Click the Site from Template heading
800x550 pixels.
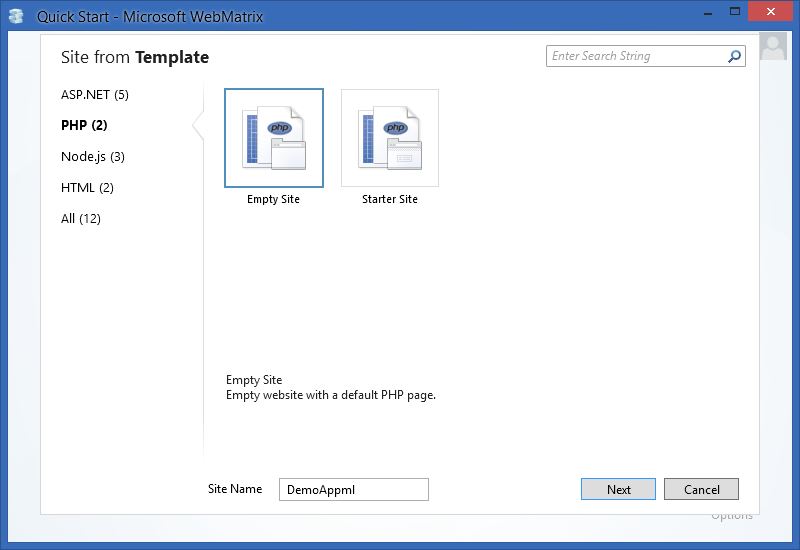coord(135,57)
